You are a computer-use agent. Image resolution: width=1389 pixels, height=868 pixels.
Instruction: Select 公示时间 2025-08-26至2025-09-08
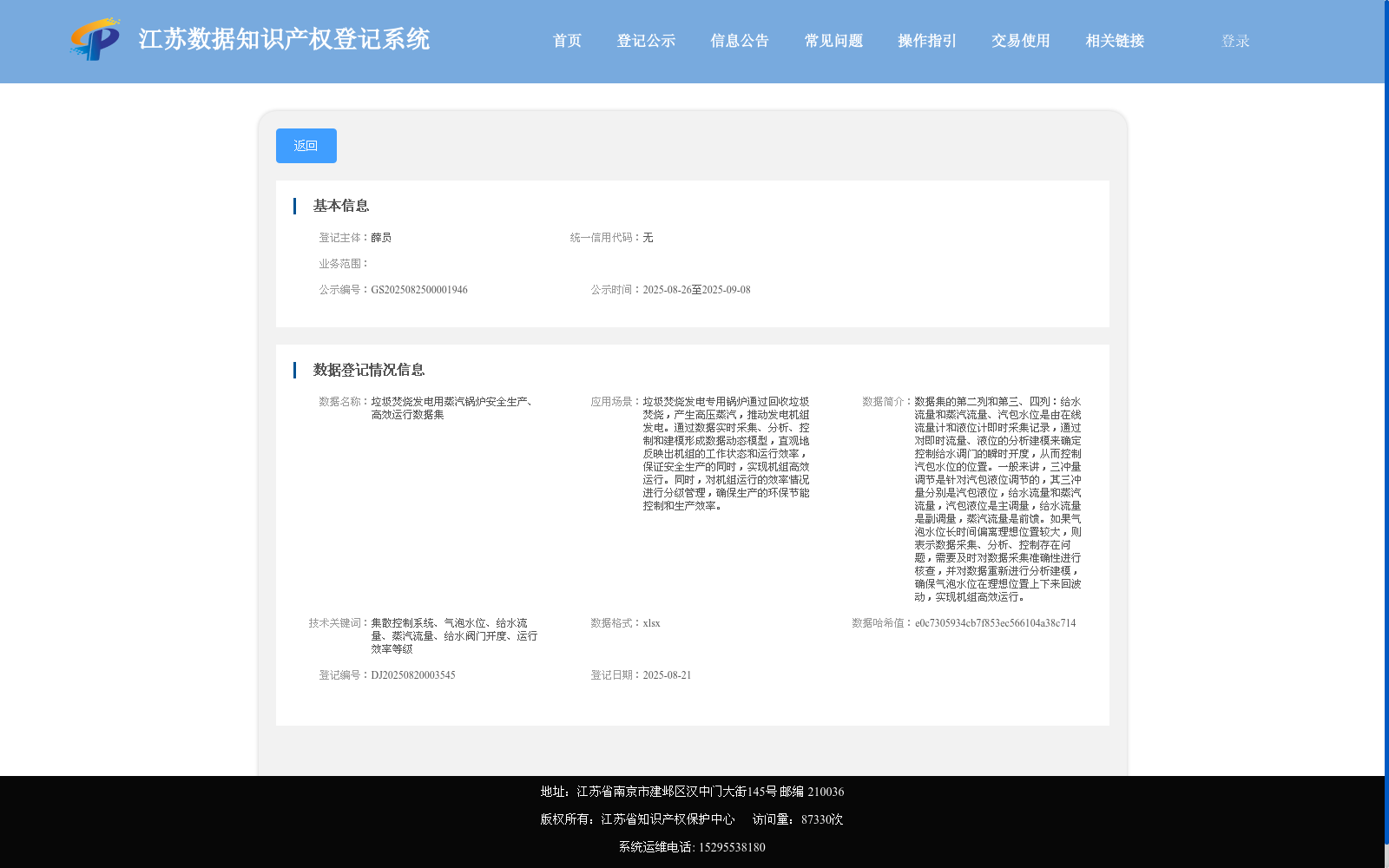[696, 290]
